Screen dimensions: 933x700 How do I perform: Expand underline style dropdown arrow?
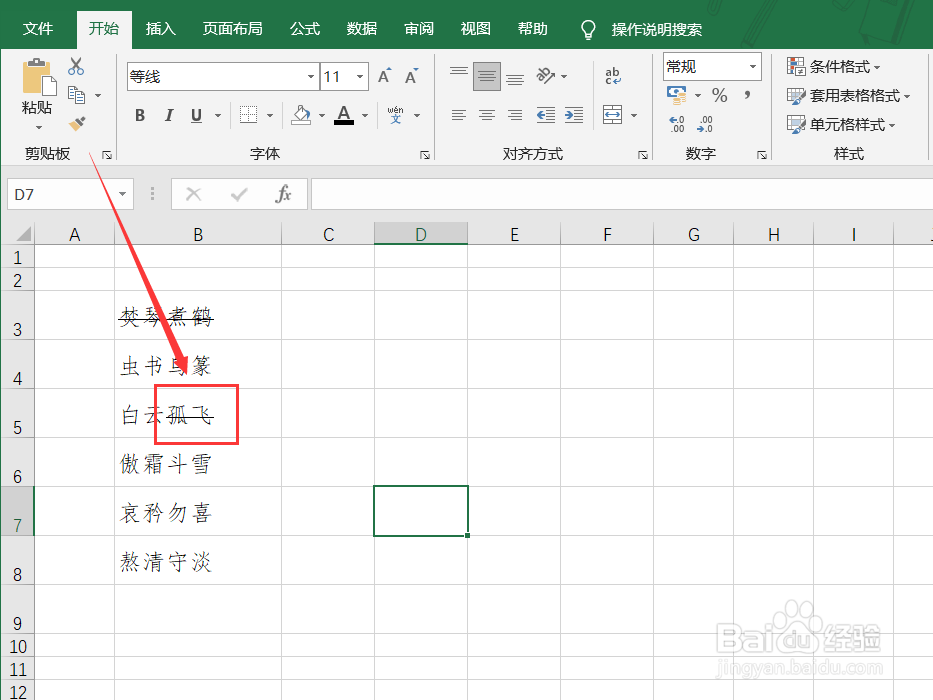(218, 115)
